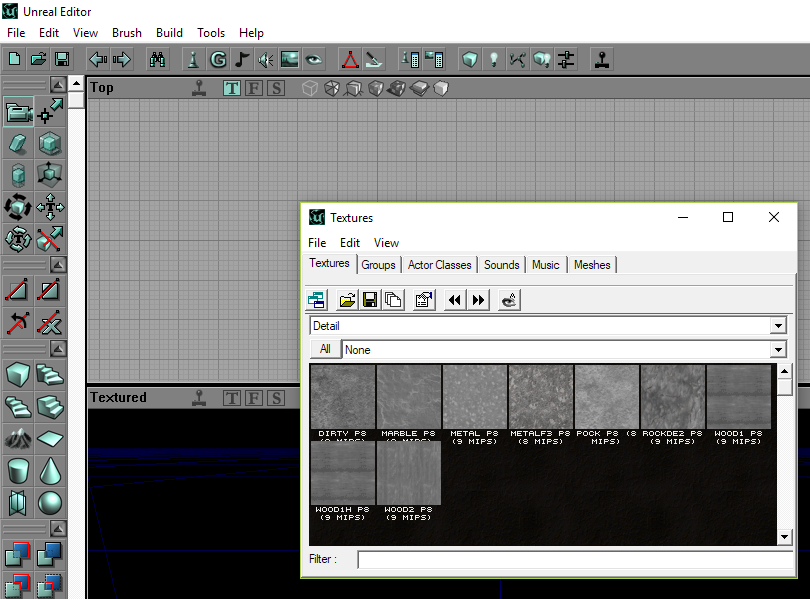Open the Texture browser landscape icon
This screenshot has width=810, height=599.
[x=290, y=59]
